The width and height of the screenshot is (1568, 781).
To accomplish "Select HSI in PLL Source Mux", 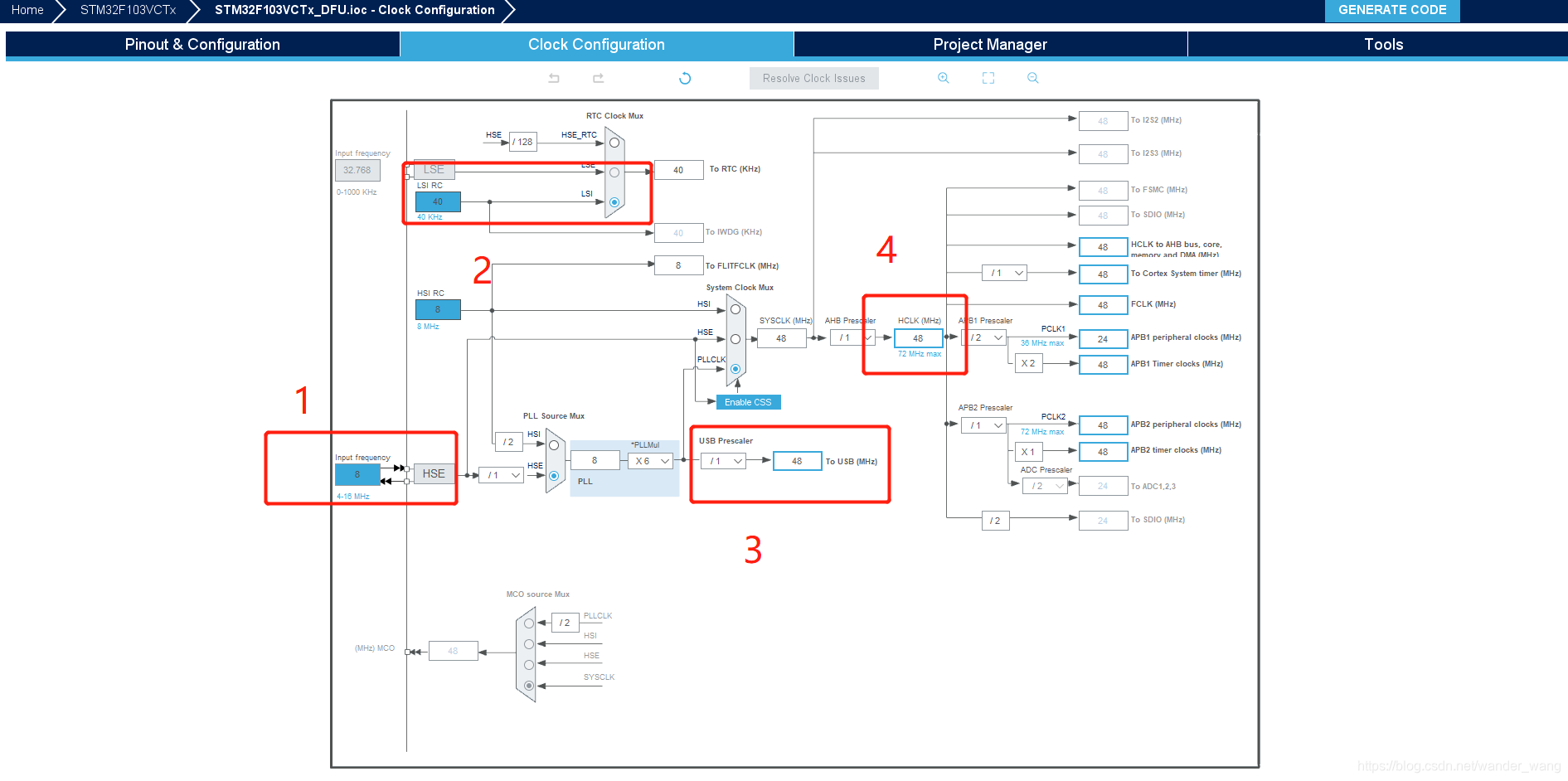I will click(x=554, y=445).
